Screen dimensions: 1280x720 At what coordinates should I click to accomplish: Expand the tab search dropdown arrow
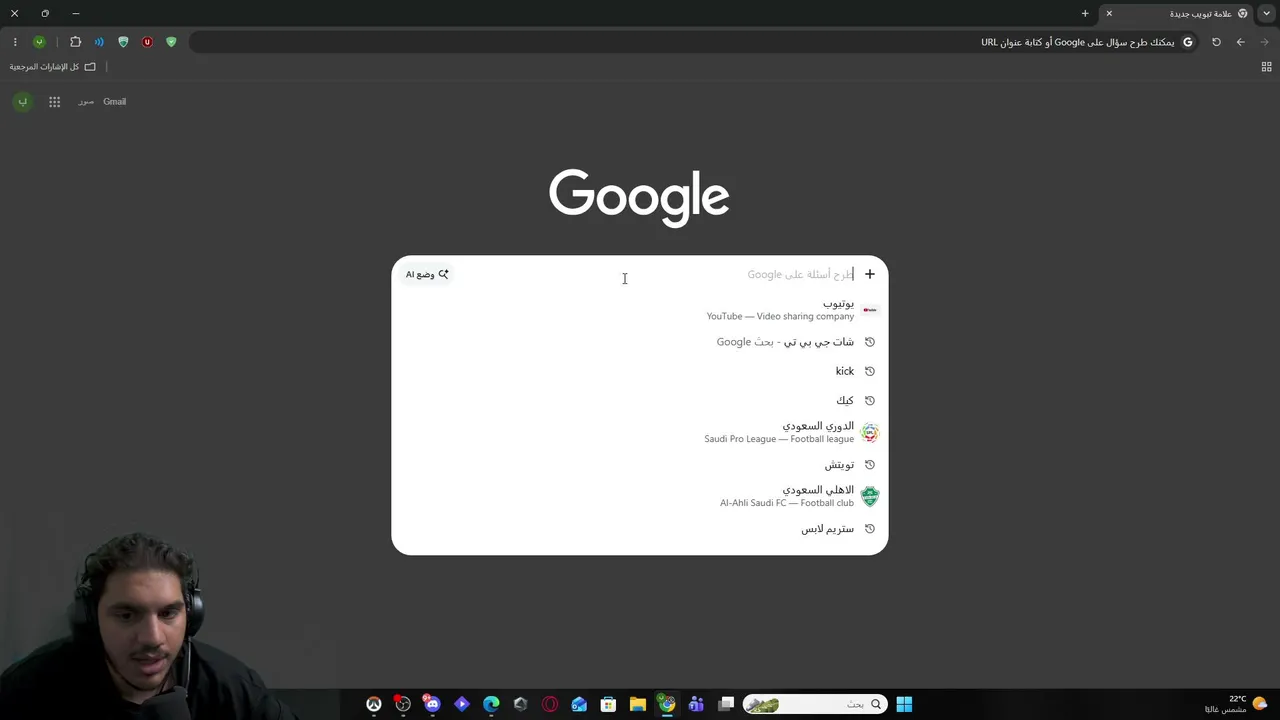click(x=1266, y=13)
